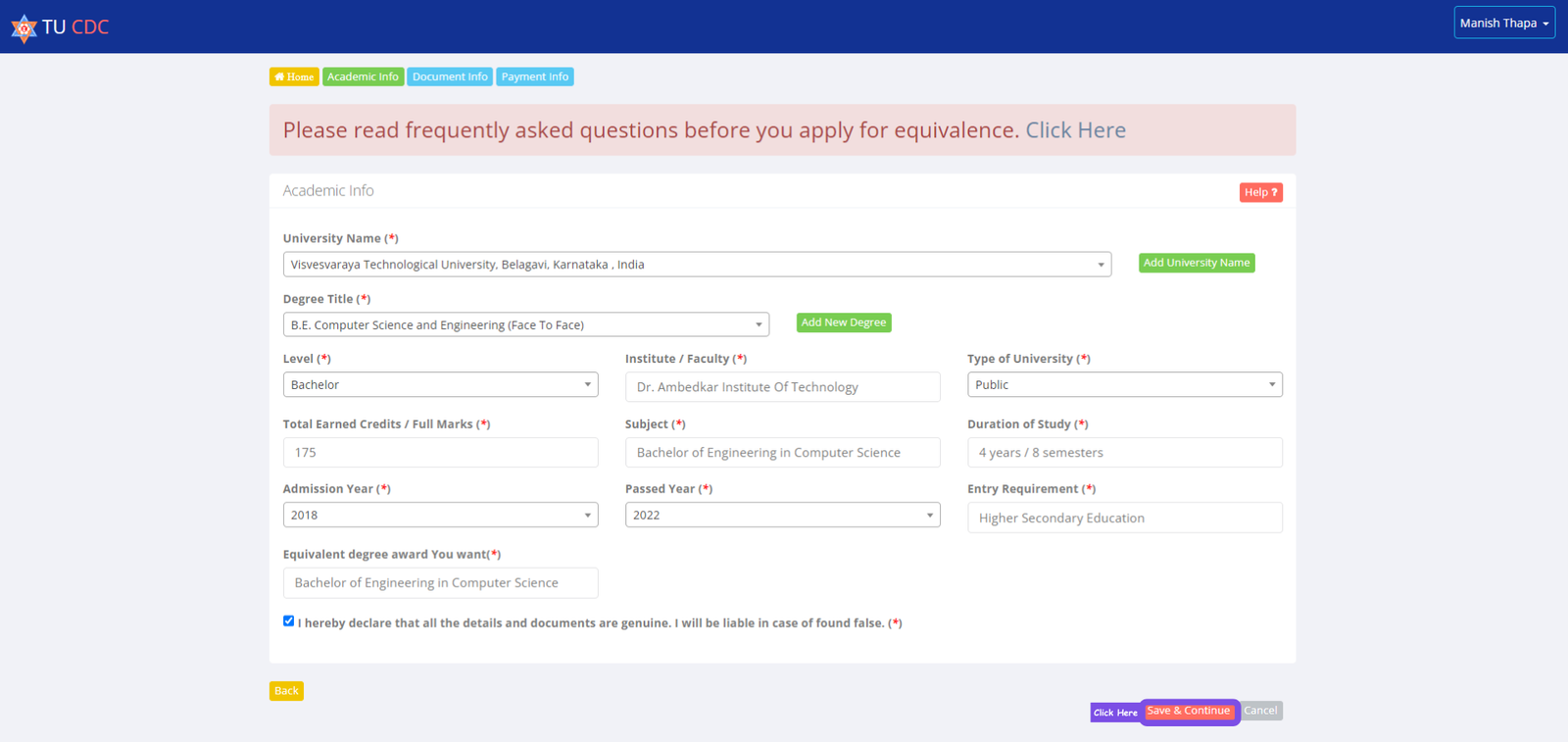The image size is (1568, 742).
Task: Click the Add New Degree button
Action: [844, 322]
